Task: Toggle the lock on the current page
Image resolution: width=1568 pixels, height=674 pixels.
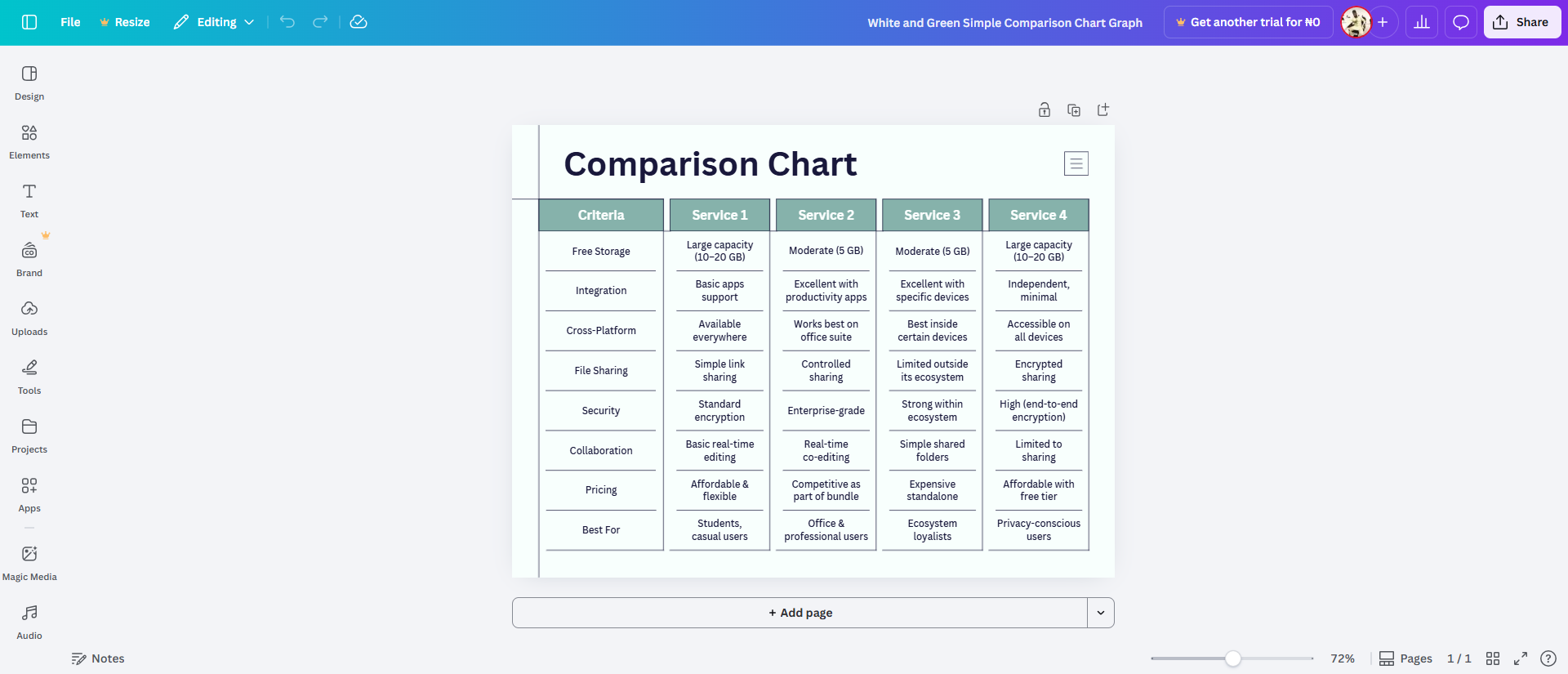Action: pyautogui.click(x=1045, y=109)
